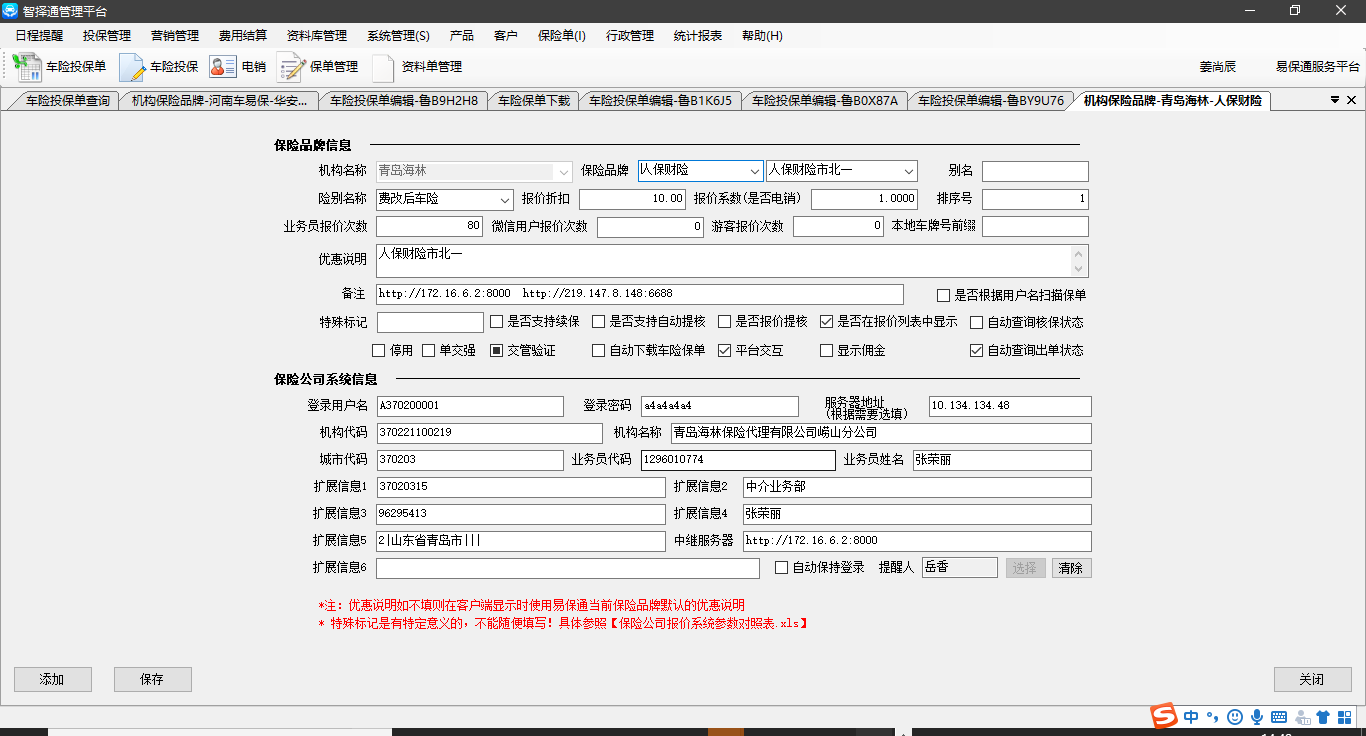
Task: Switch to 机构保险品牌-河南车易保 tab
Action: pos(219,100)
